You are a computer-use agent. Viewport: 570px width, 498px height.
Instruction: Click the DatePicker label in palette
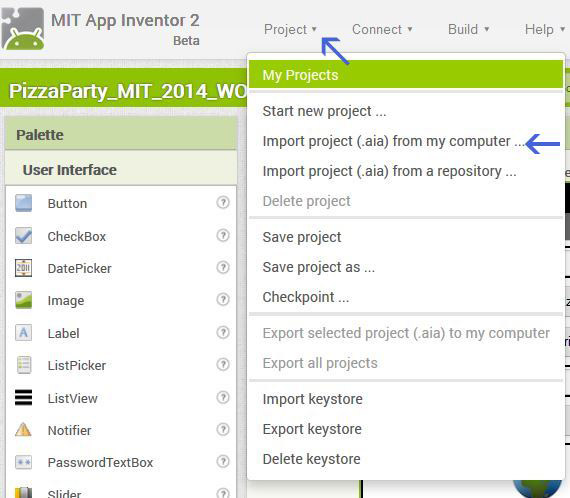(x=80, y=269)
